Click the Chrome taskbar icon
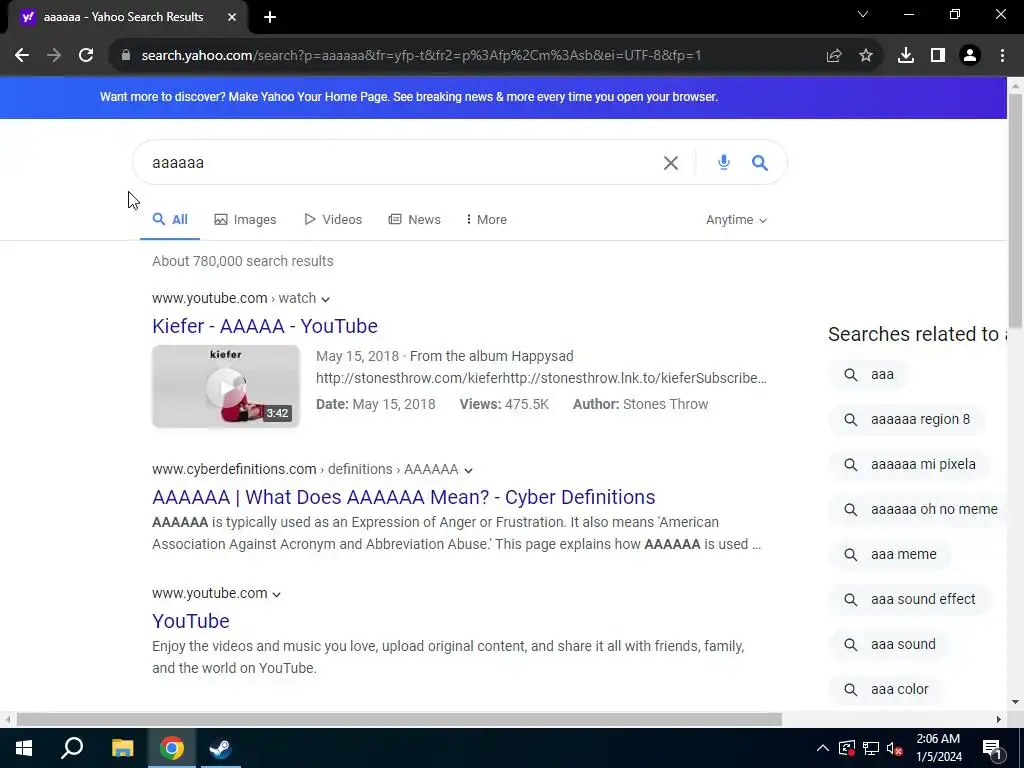 172,748
